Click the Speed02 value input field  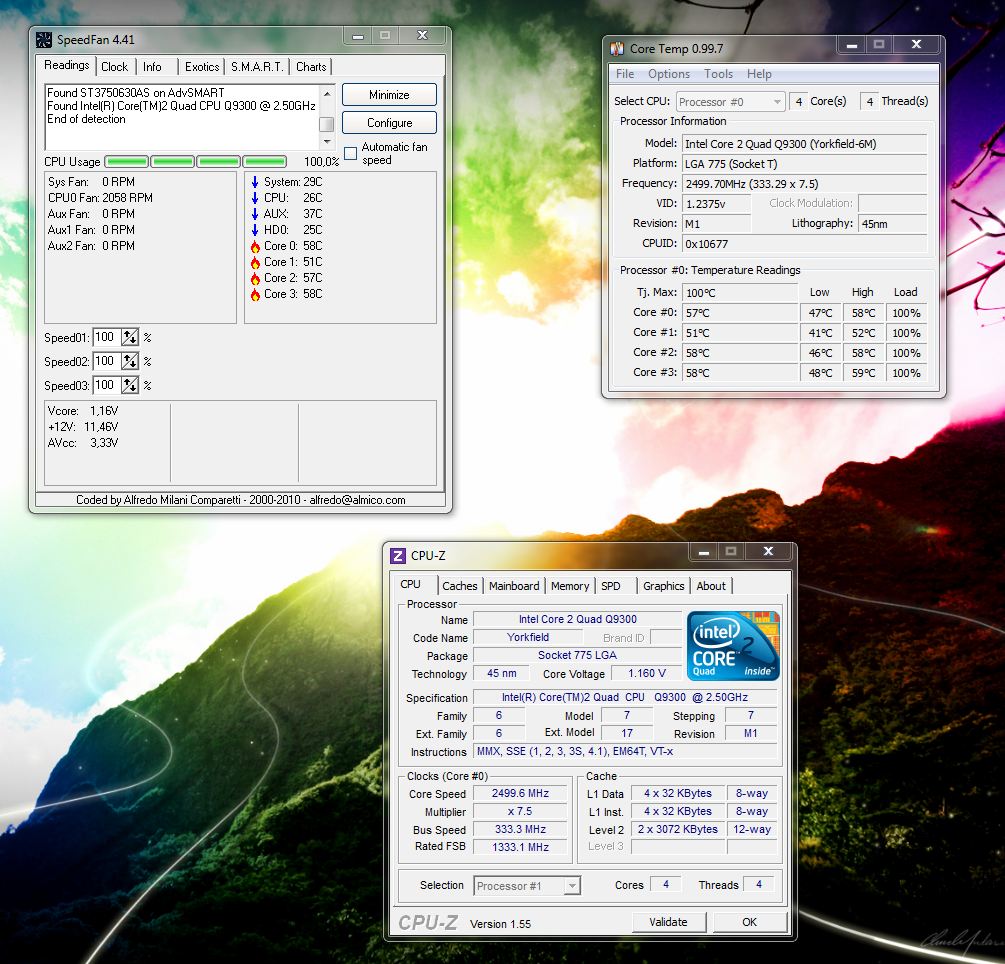point(107,362)
